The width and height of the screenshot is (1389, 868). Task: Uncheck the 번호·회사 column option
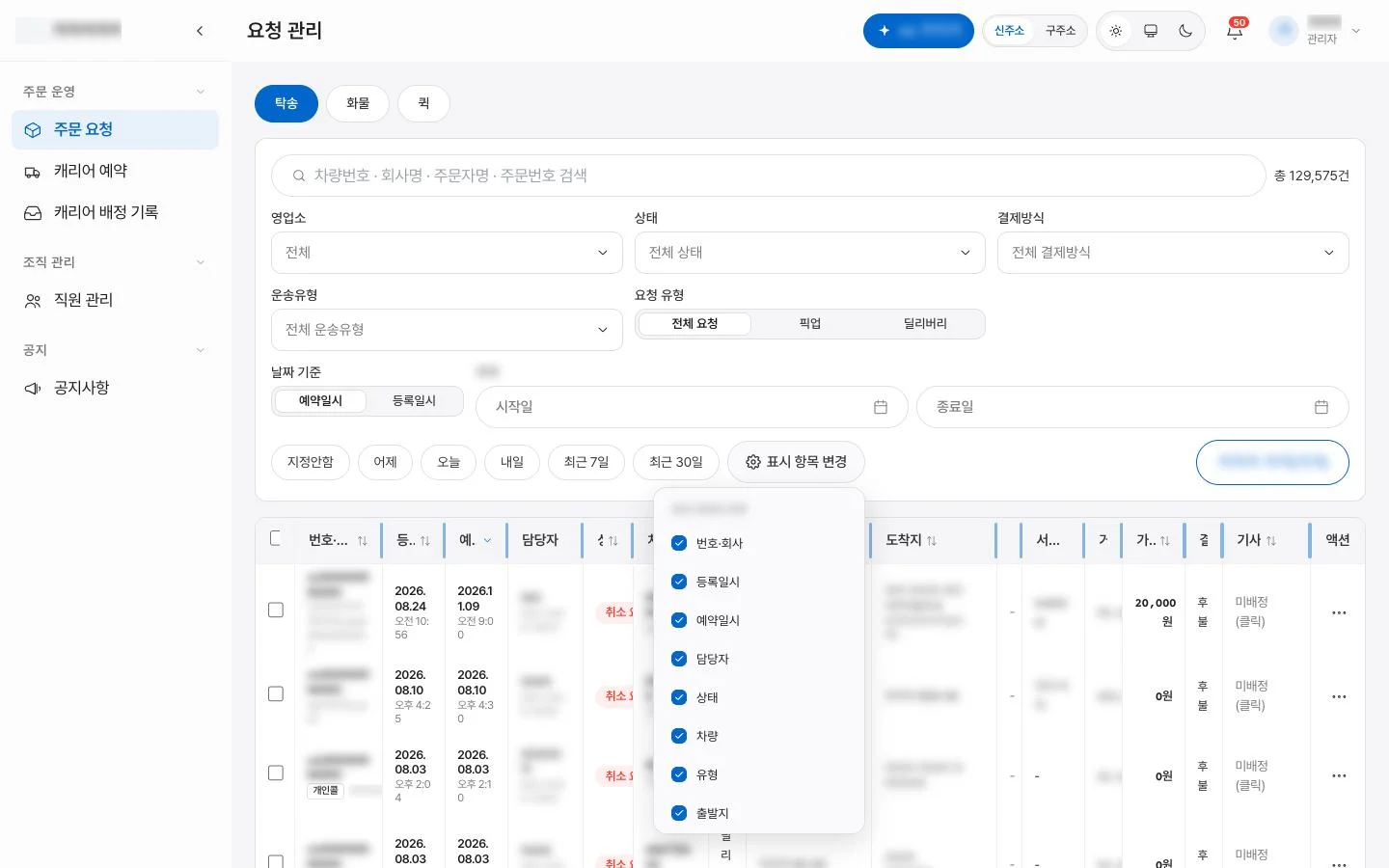click(679, 543)
